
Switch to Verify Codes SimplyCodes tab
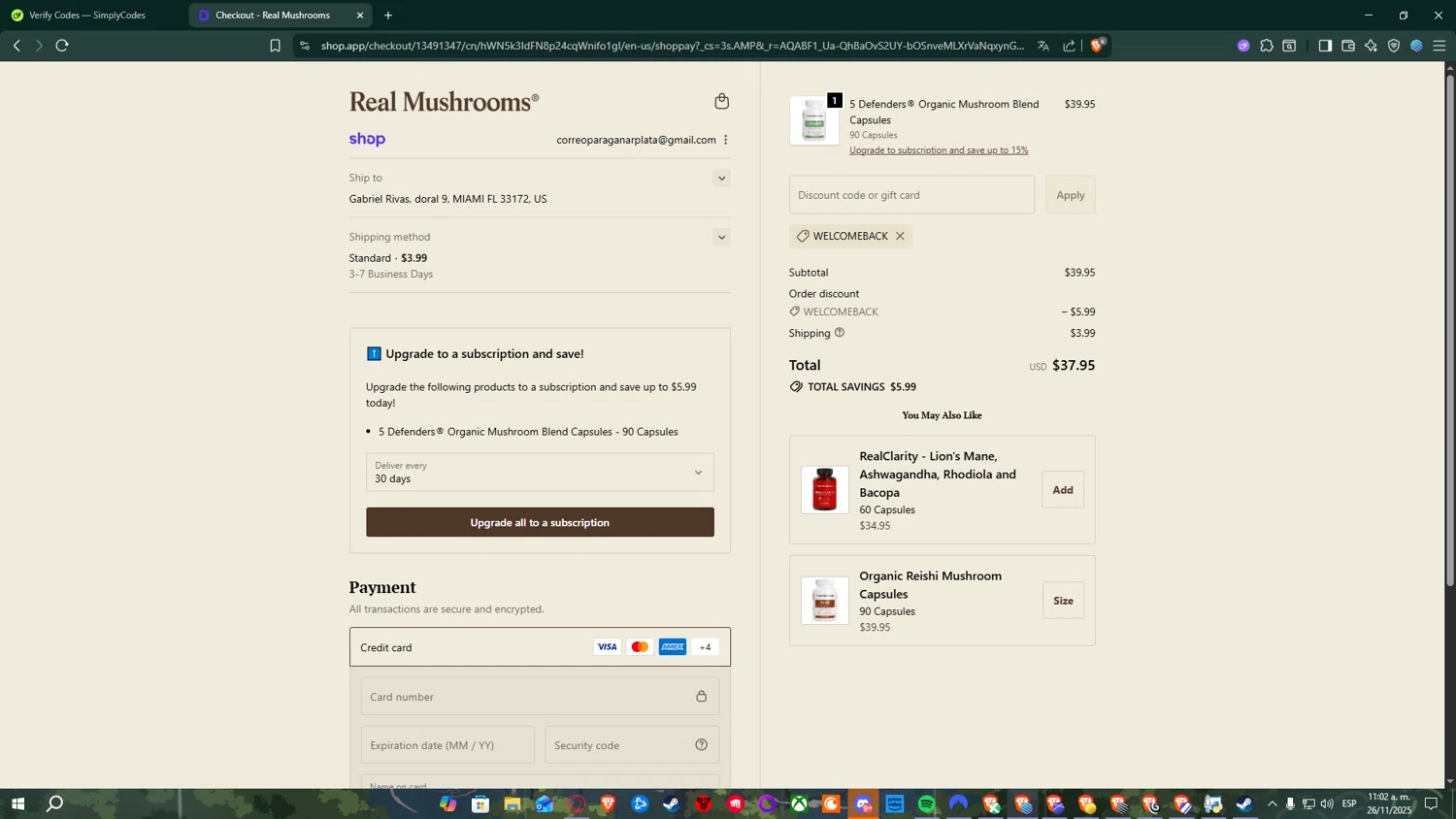click(87, 16)
